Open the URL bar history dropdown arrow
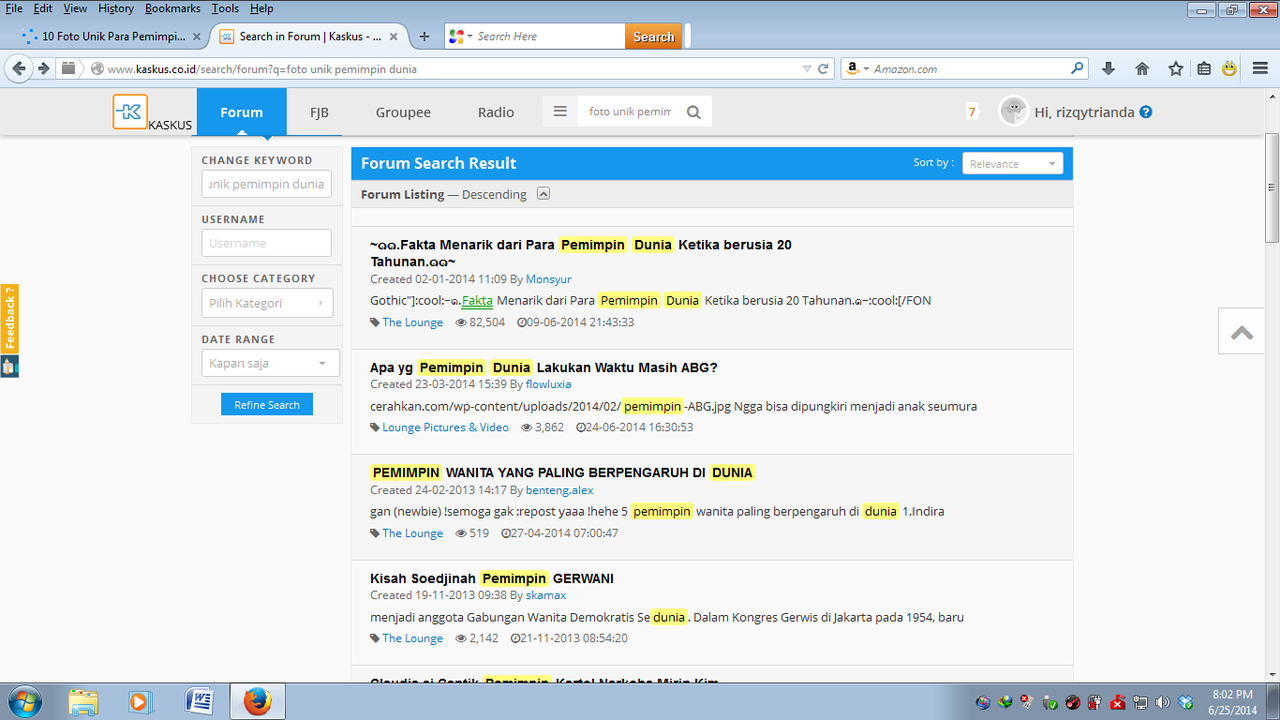The image size is (1280, 720). pos(807,69)
